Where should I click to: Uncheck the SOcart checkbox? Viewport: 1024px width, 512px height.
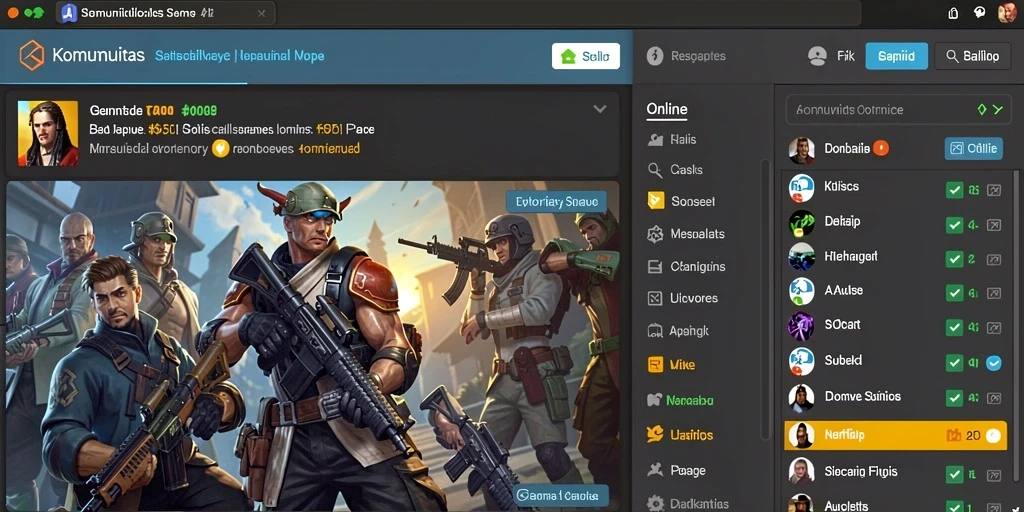click(955, 327)
